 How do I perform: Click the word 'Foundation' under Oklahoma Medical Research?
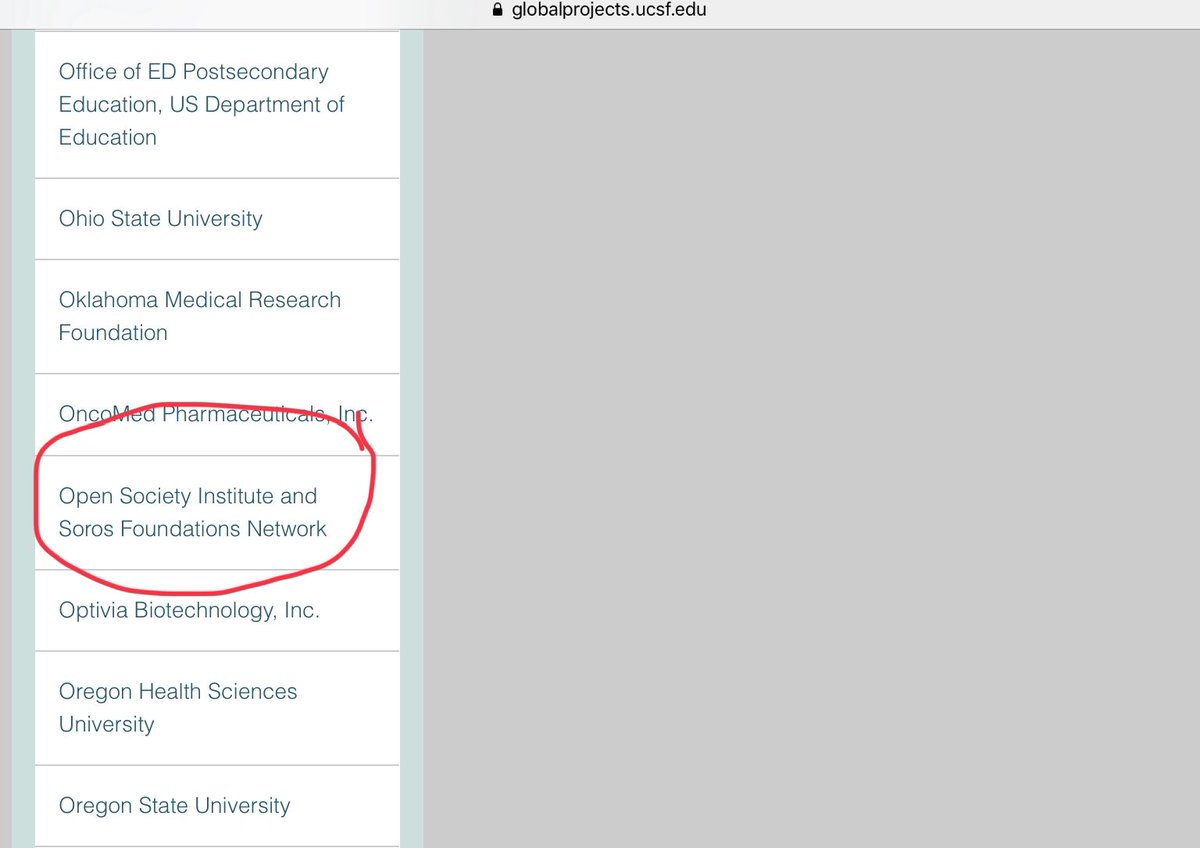coord(113,332)
